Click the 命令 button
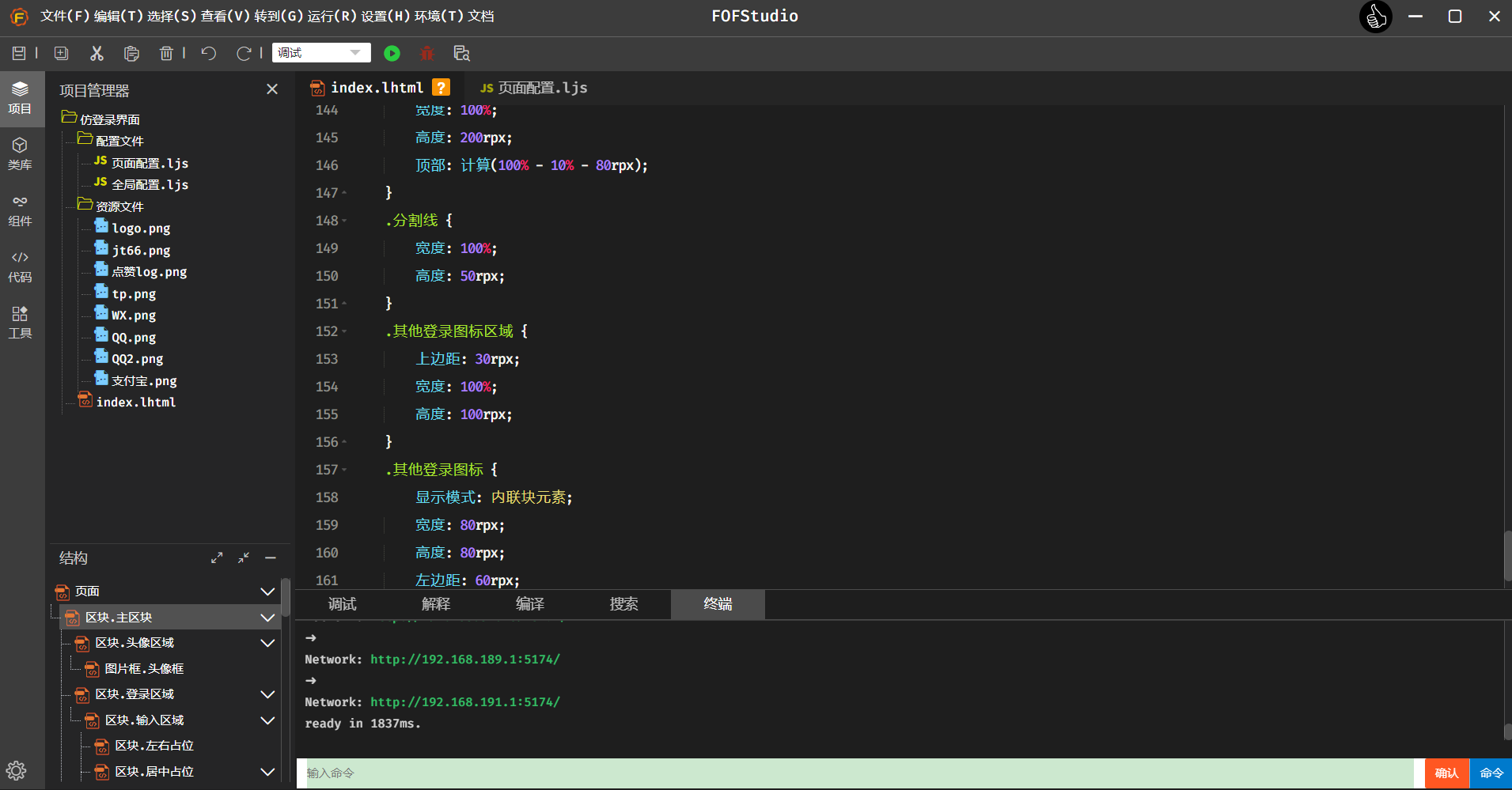This screenshot has width=1512, height=790. point(1491,773)
